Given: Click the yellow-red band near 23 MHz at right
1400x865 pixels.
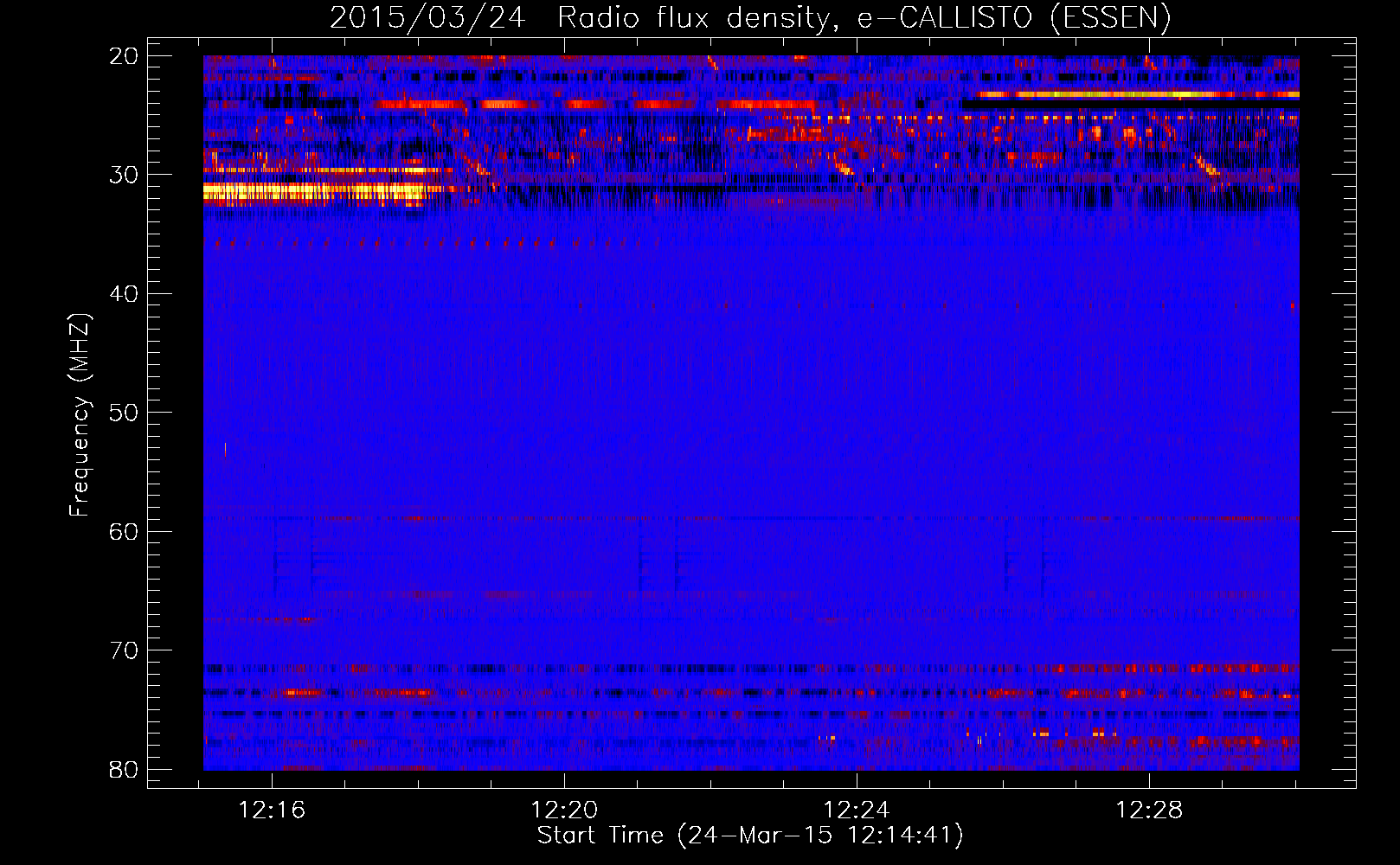Looking at the screenshot, I should 1138,94.
